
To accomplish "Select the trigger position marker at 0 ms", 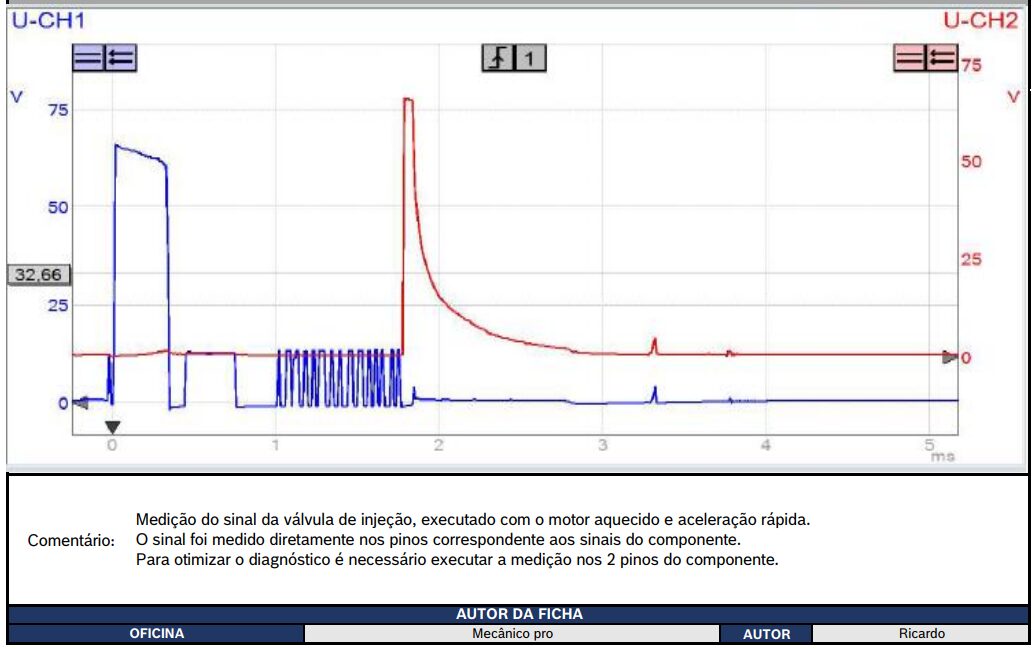I will point(112,427).
